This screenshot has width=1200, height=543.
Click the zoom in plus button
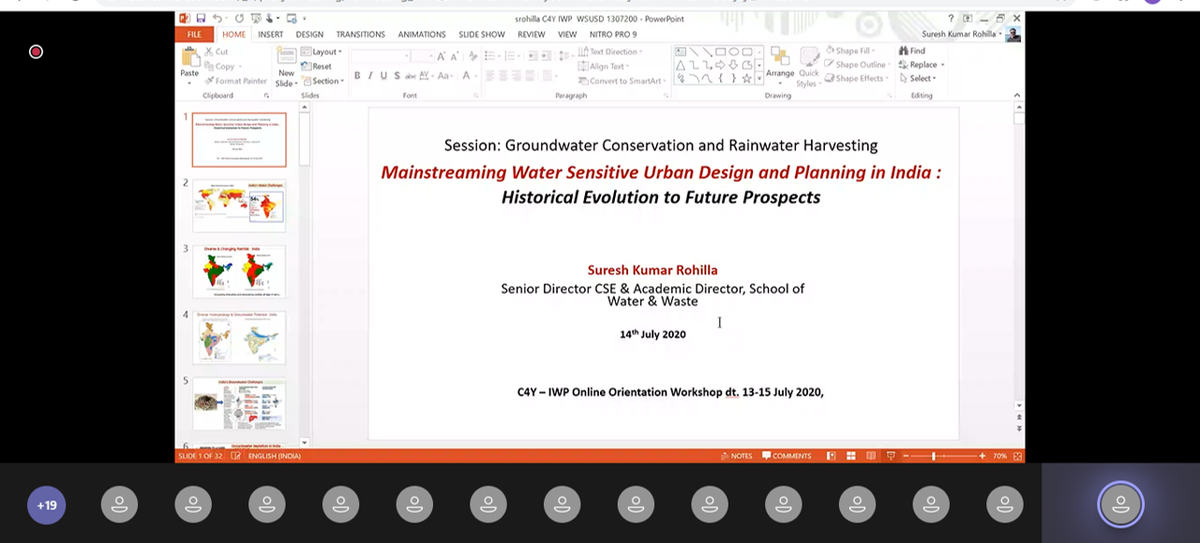981,456
